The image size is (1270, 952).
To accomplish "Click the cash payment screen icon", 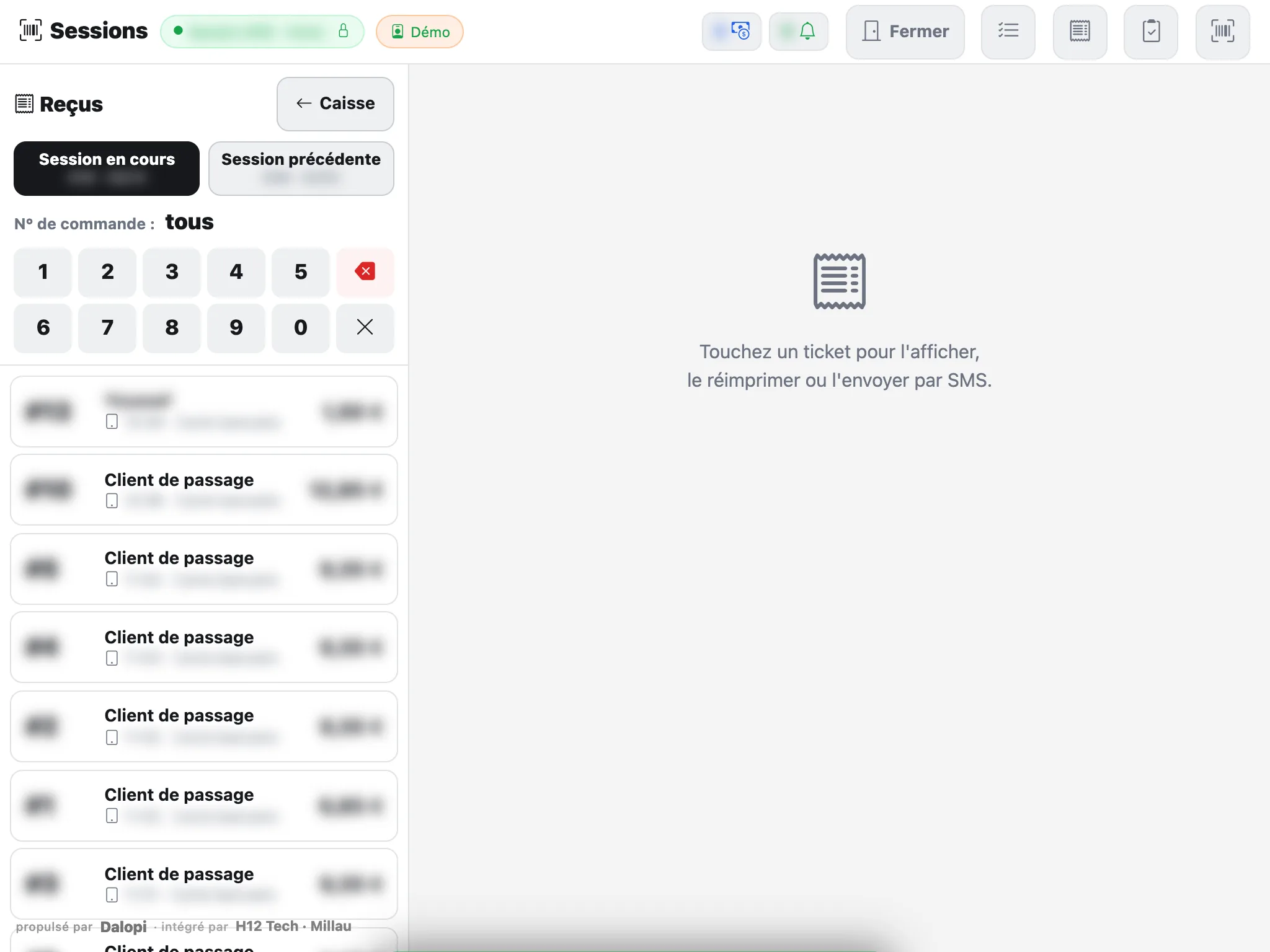I will (x=732, y=32).
